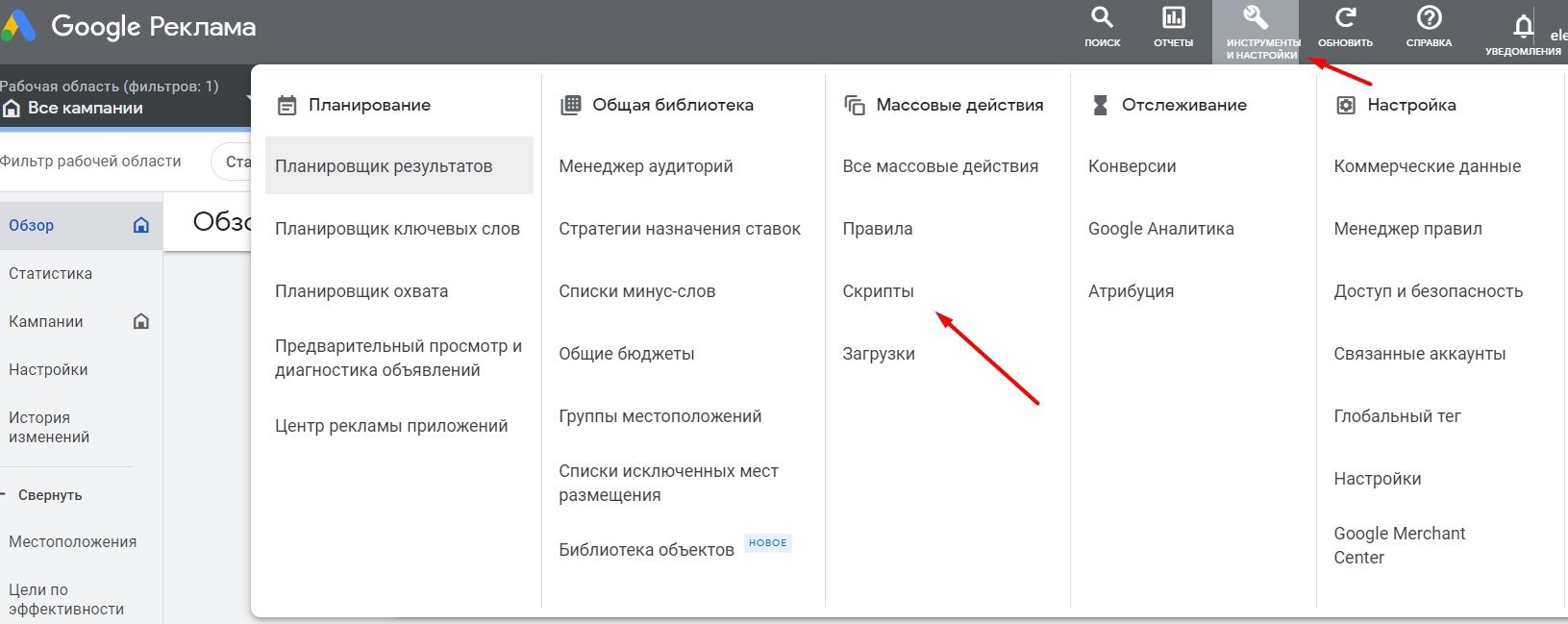Click the Общая библиотека grid icon
Screen dimensions: 1568x624
pos(570,105)
